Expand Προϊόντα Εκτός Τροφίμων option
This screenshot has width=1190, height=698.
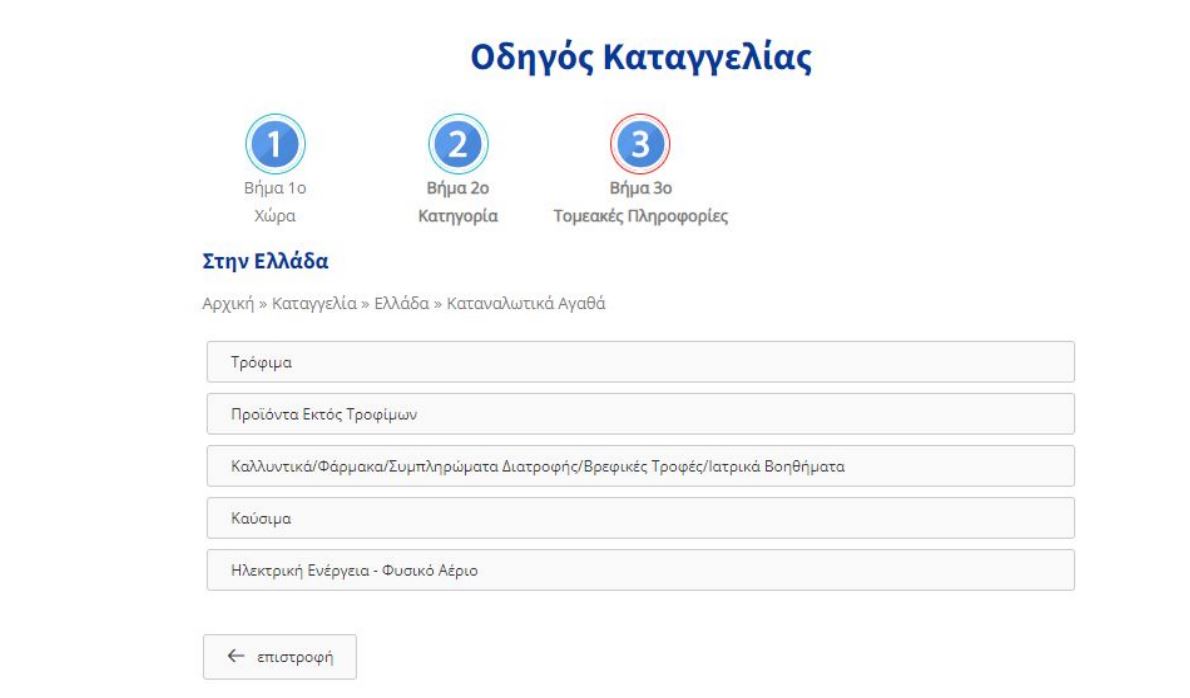640,414
